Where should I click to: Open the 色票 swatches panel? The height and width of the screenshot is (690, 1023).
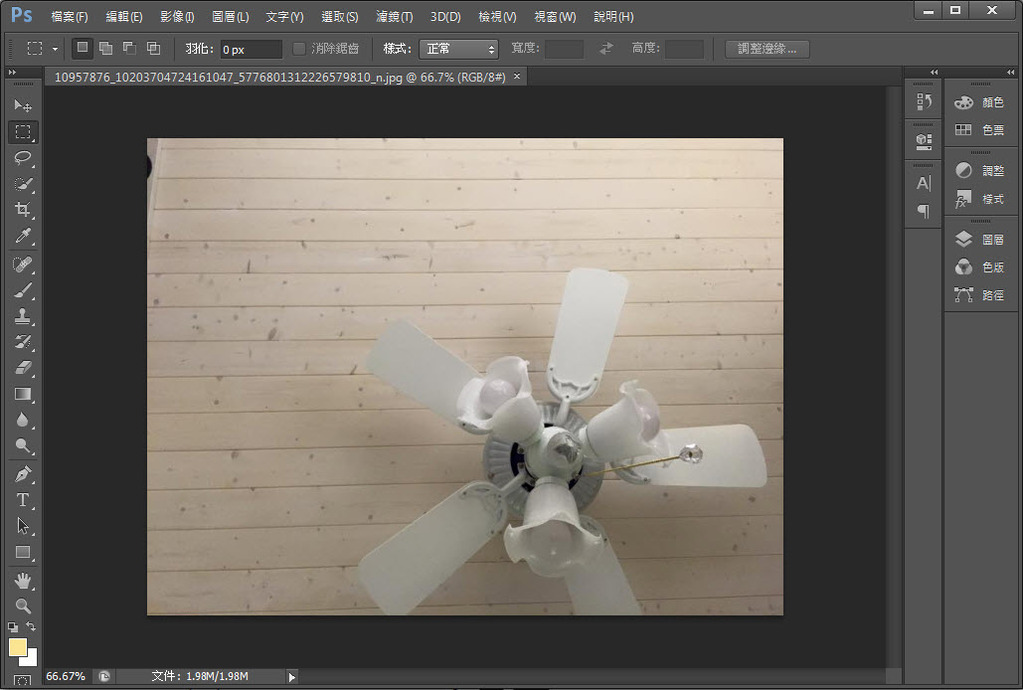(980, 130)
